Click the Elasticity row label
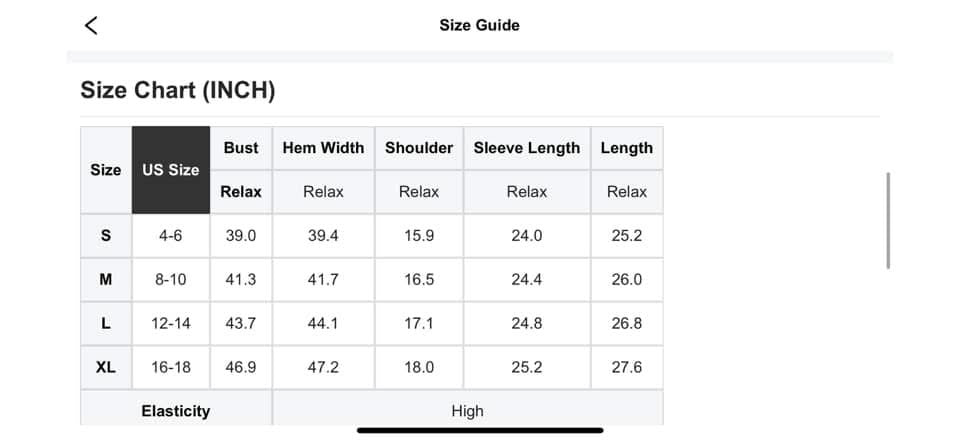Screen dimensions: 960x442 pos(176,410)
